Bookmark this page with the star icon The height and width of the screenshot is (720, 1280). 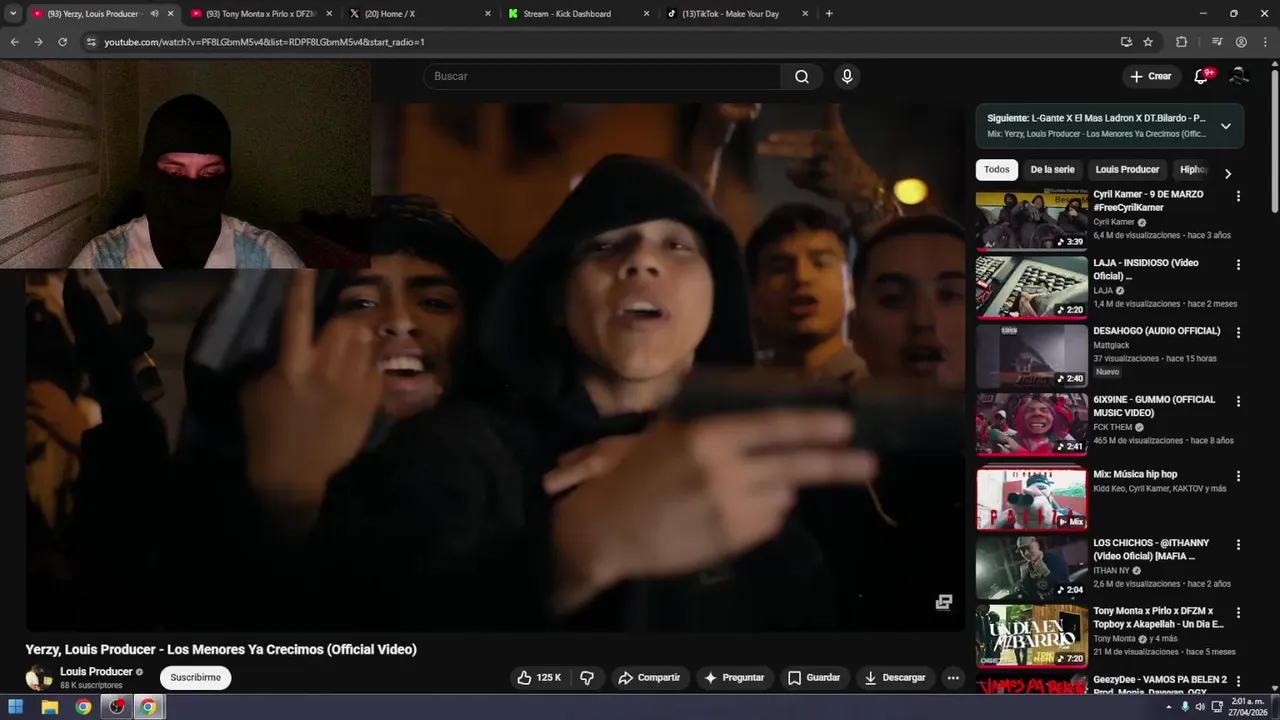click(x=1148, y=42)
